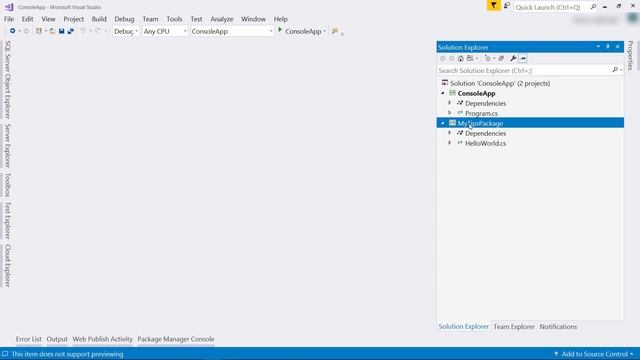Open the Tools menu
640x360 pixels.
(174, 19)
